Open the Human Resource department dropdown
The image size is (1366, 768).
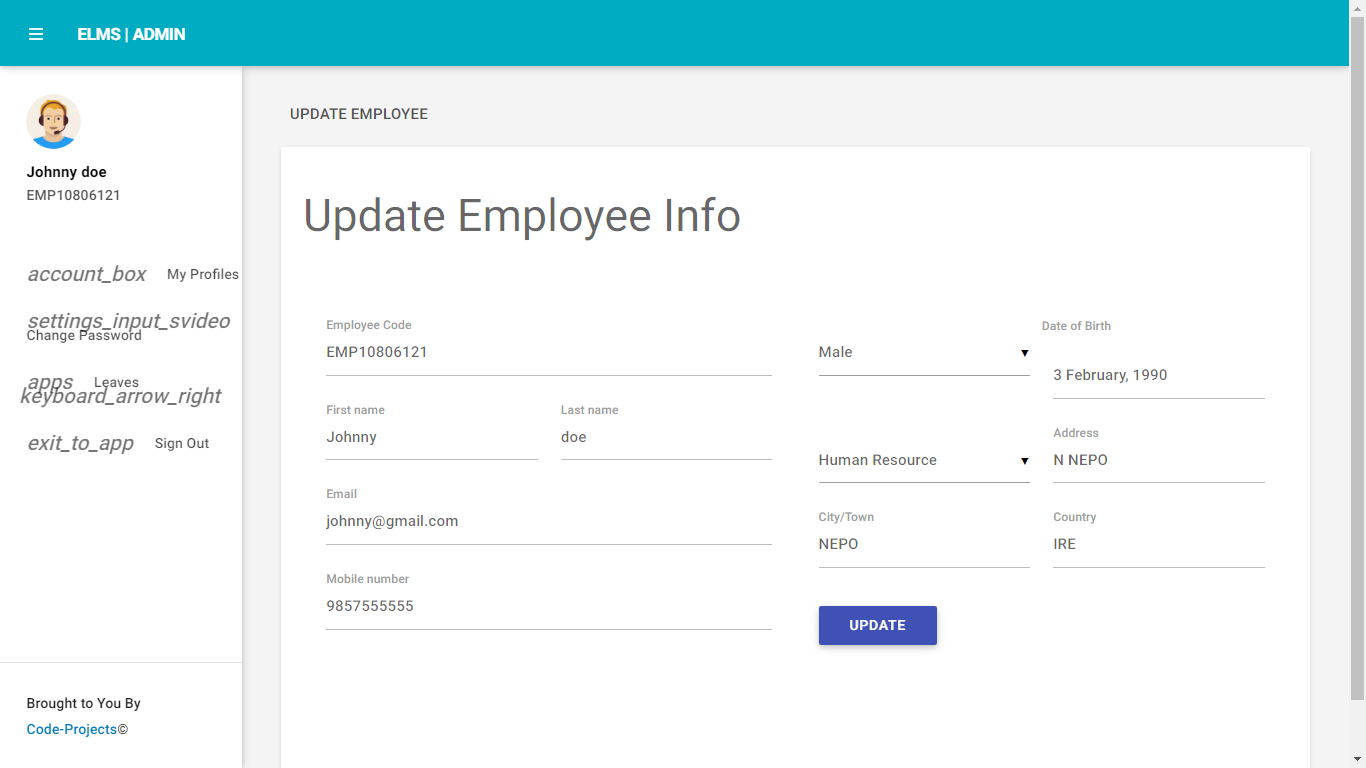point(920,460)
